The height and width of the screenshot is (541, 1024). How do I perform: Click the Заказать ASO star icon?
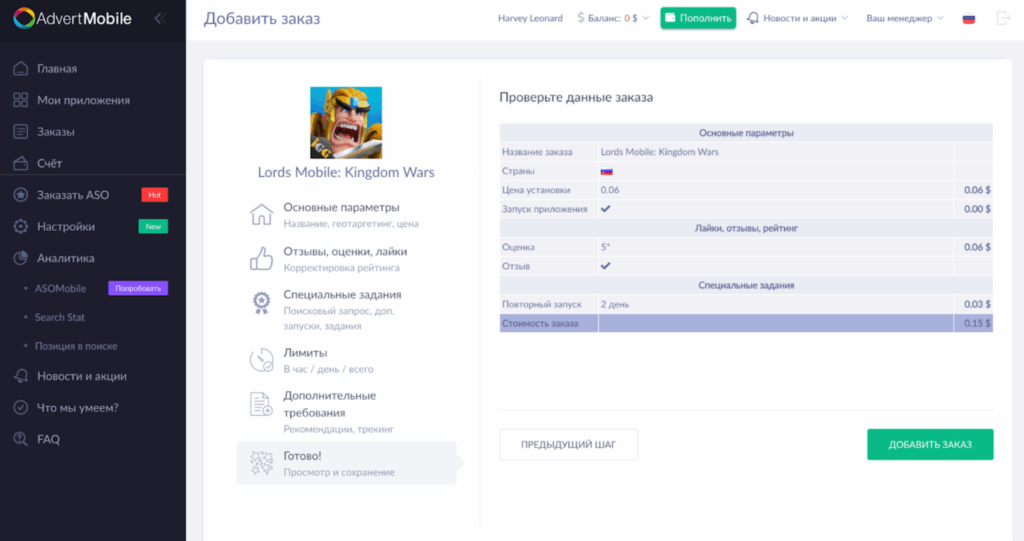pyautogui.click(x=21, y=195)
